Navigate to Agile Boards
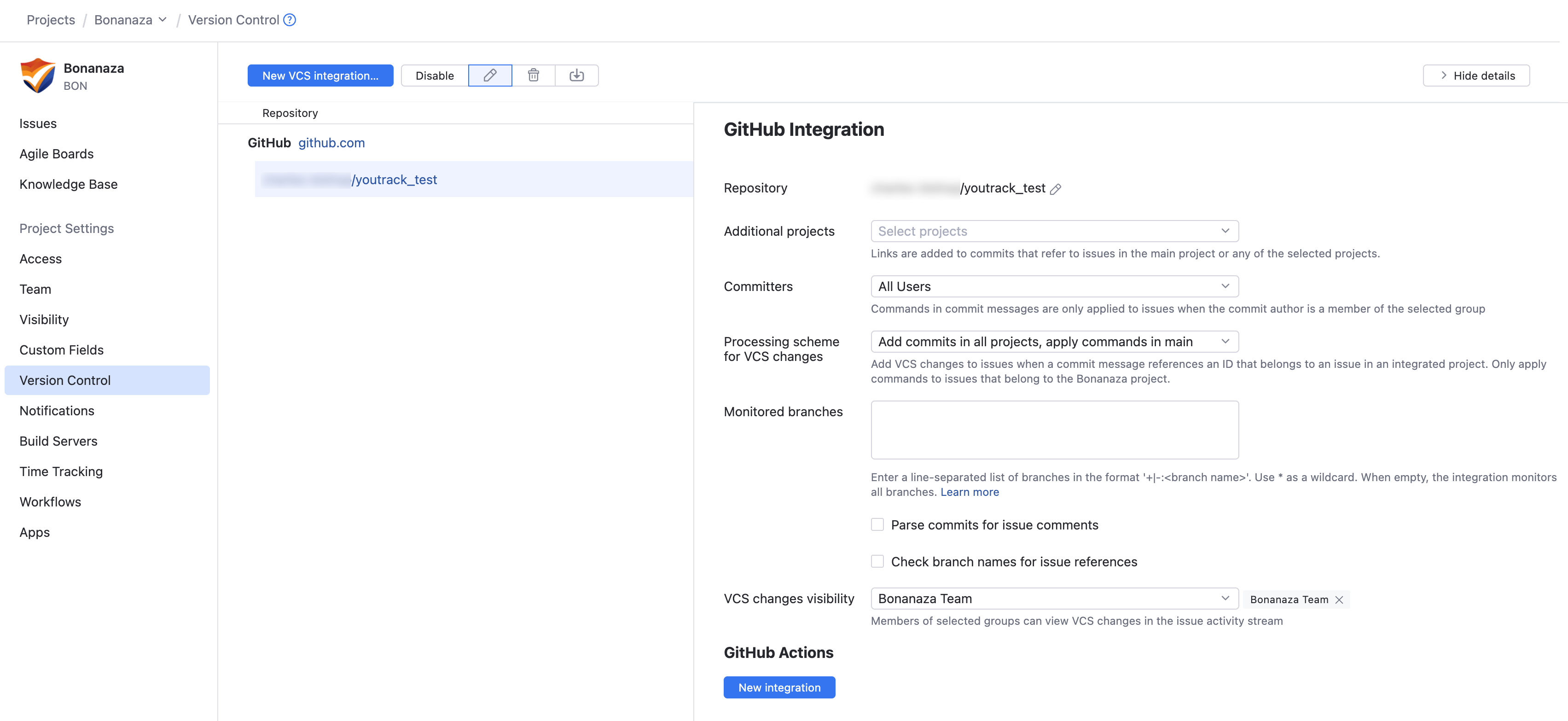1568x721 pixels. coord(56,153)
